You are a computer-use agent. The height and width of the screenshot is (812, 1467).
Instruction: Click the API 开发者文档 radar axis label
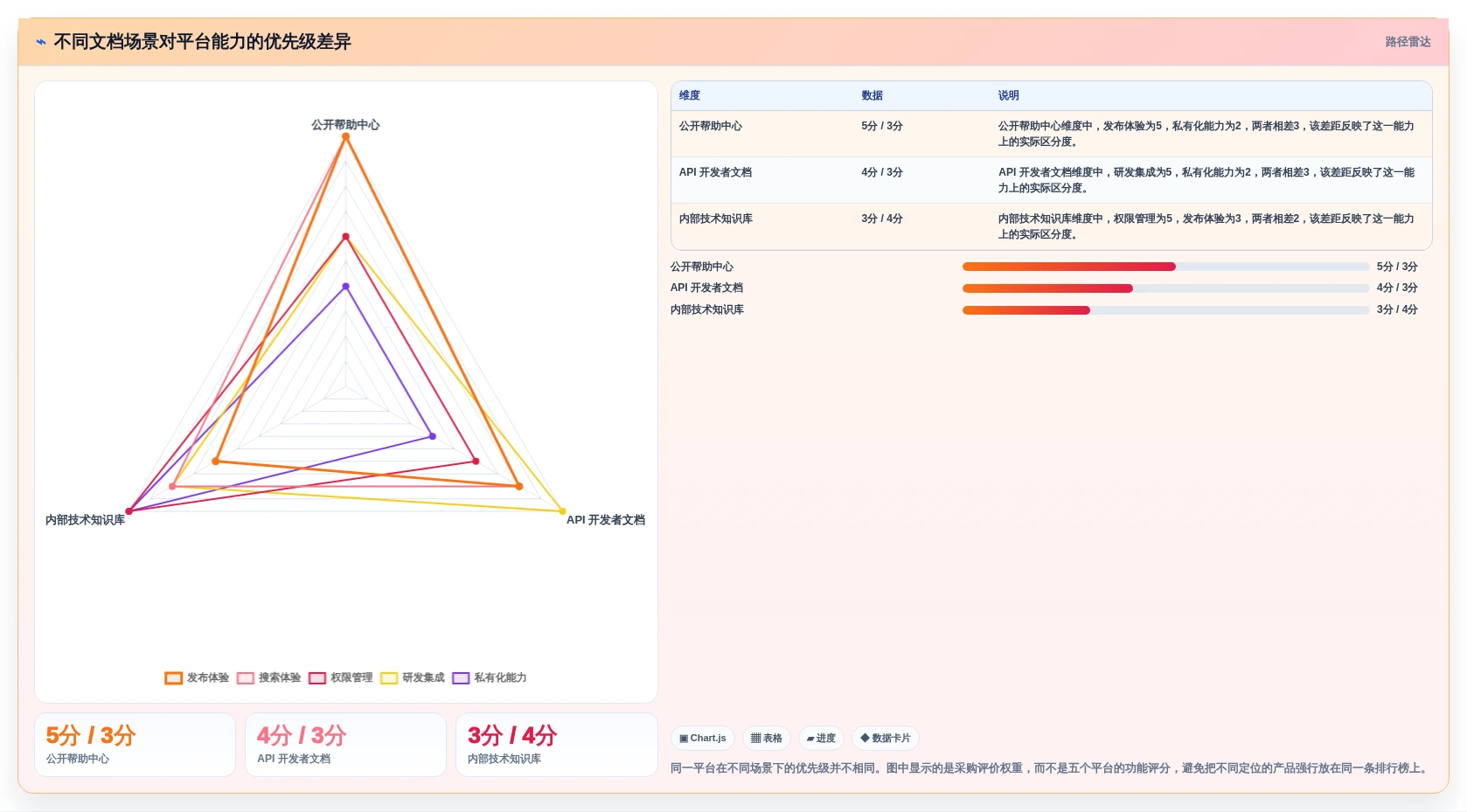tap(606, 520)
